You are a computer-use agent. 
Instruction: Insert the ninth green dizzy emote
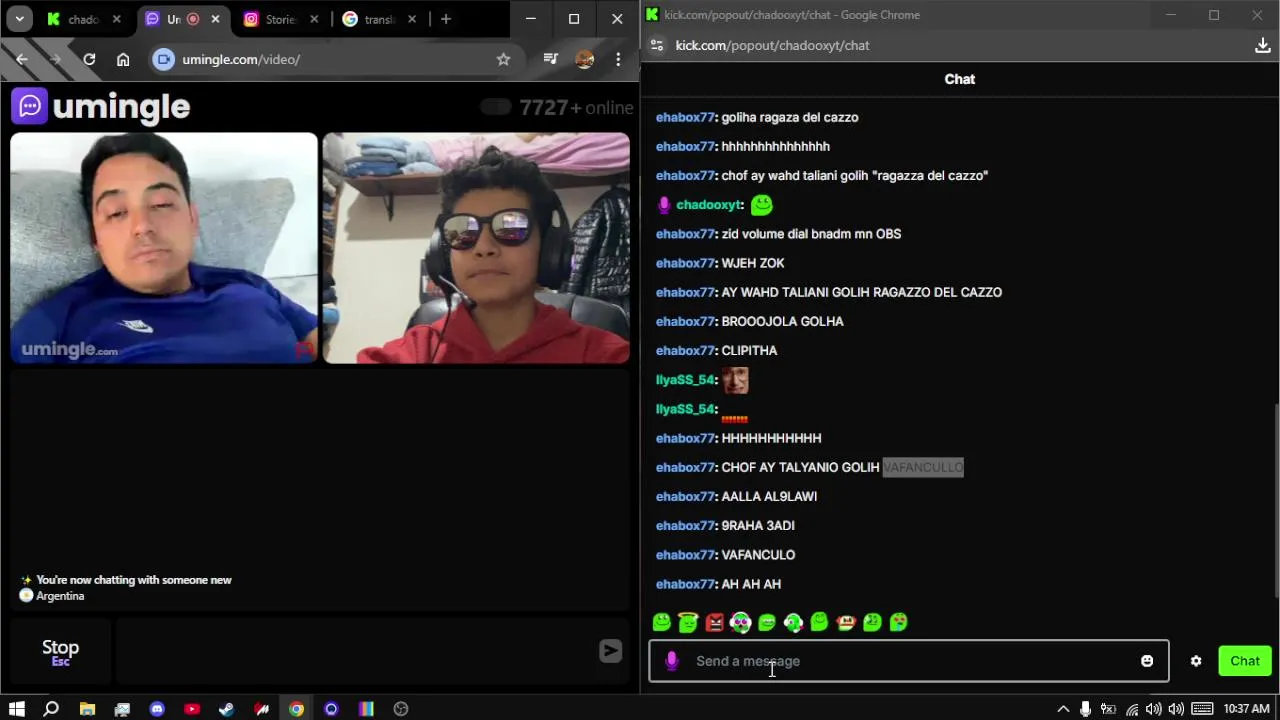pos(872,622)
